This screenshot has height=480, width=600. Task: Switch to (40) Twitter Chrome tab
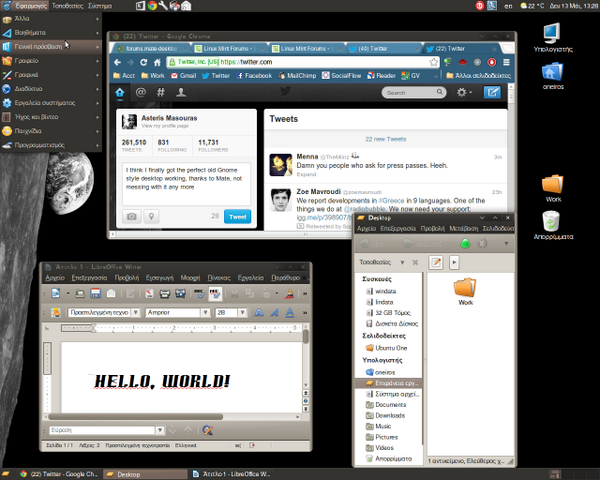(x=383, y=49)
